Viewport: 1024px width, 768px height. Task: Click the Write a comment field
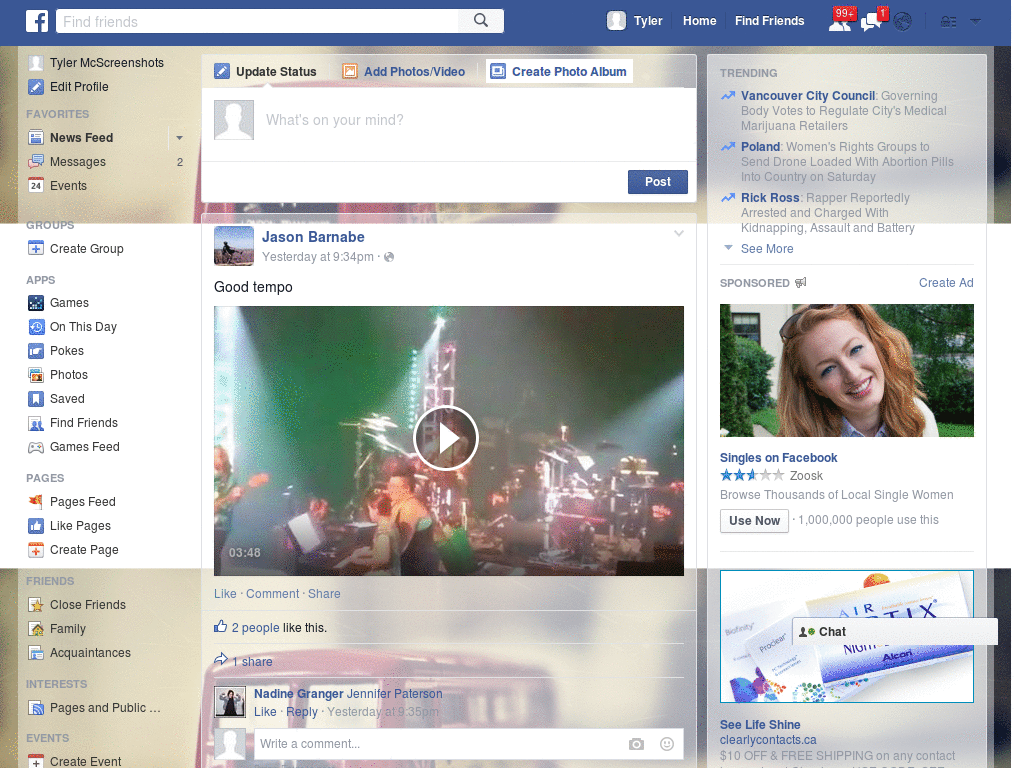coord(438,744)
